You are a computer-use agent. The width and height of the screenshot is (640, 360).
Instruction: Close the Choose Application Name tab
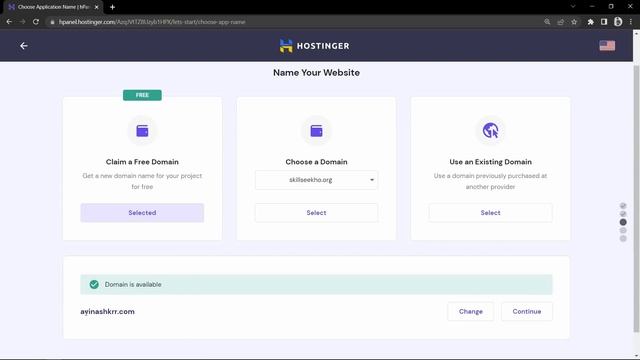click(96, 7)
